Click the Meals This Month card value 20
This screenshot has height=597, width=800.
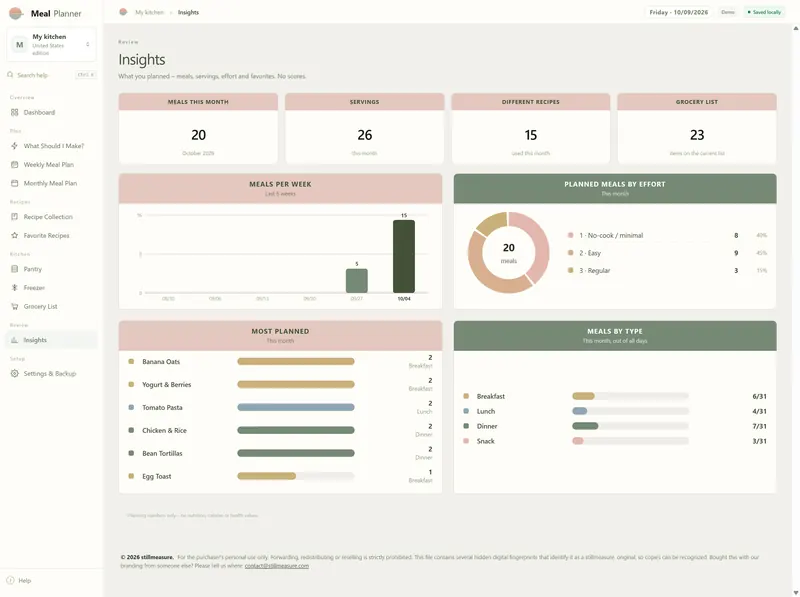[198, 135]
